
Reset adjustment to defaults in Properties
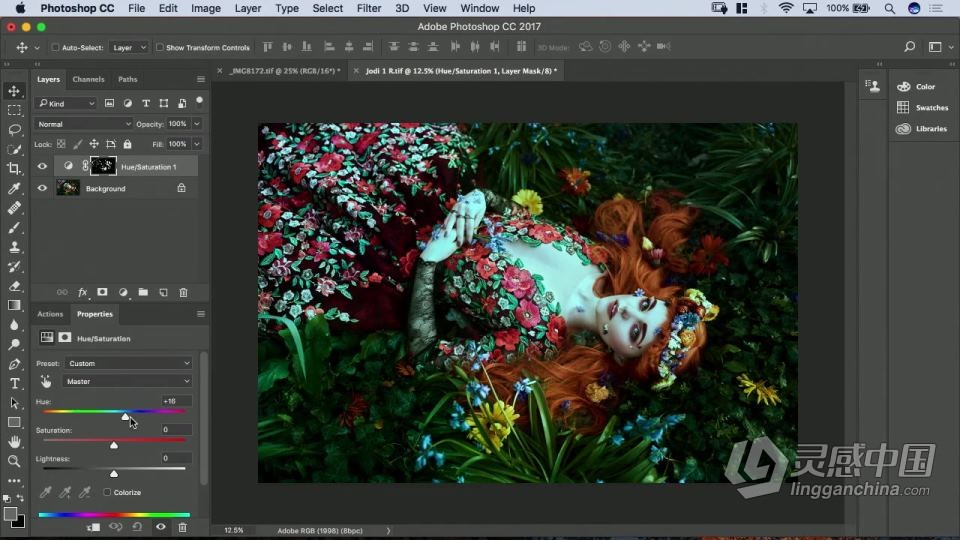[x=137, y=527]
